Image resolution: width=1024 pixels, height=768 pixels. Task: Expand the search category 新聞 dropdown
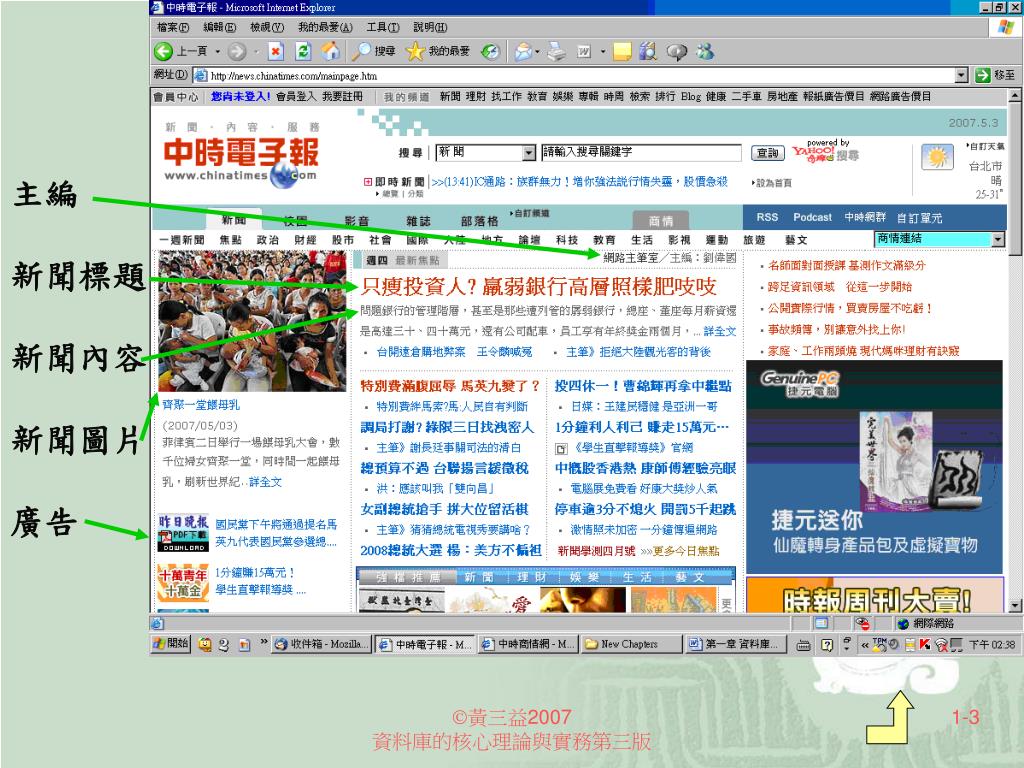pyautogui.click(x=529, y=153)
